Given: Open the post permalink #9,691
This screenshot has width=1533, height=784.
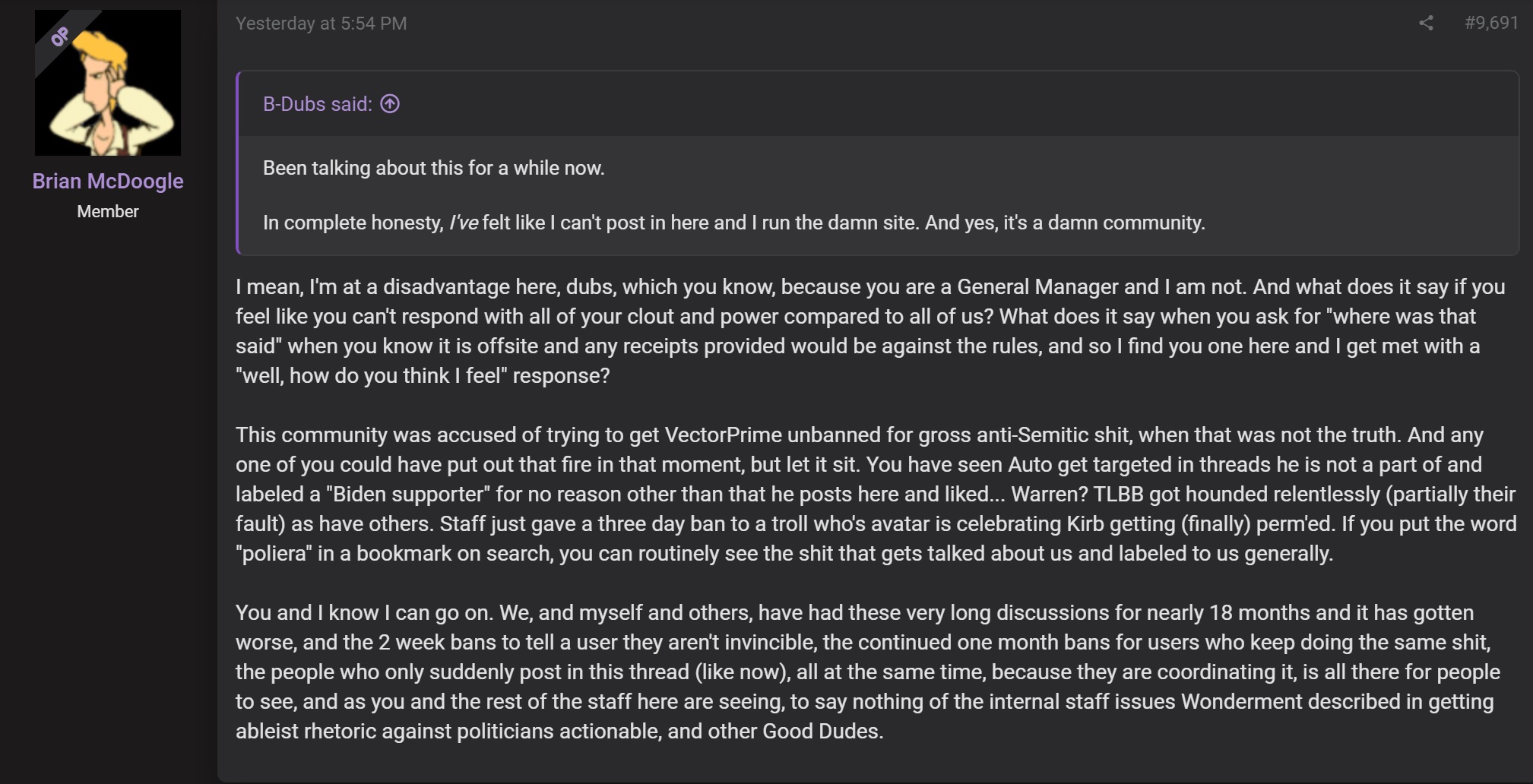Looking at the screenshot, I should (1491, 24).
